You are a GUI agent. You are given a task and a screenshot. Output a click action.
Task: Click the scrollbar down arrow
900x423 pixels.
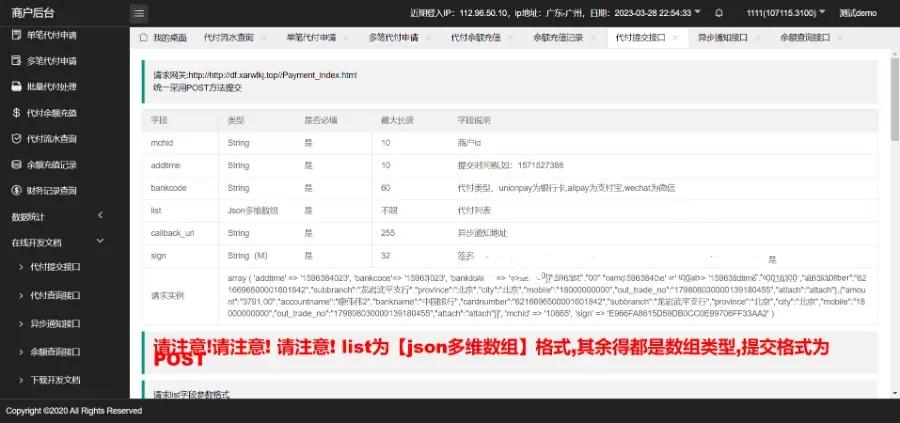(894, 393)
